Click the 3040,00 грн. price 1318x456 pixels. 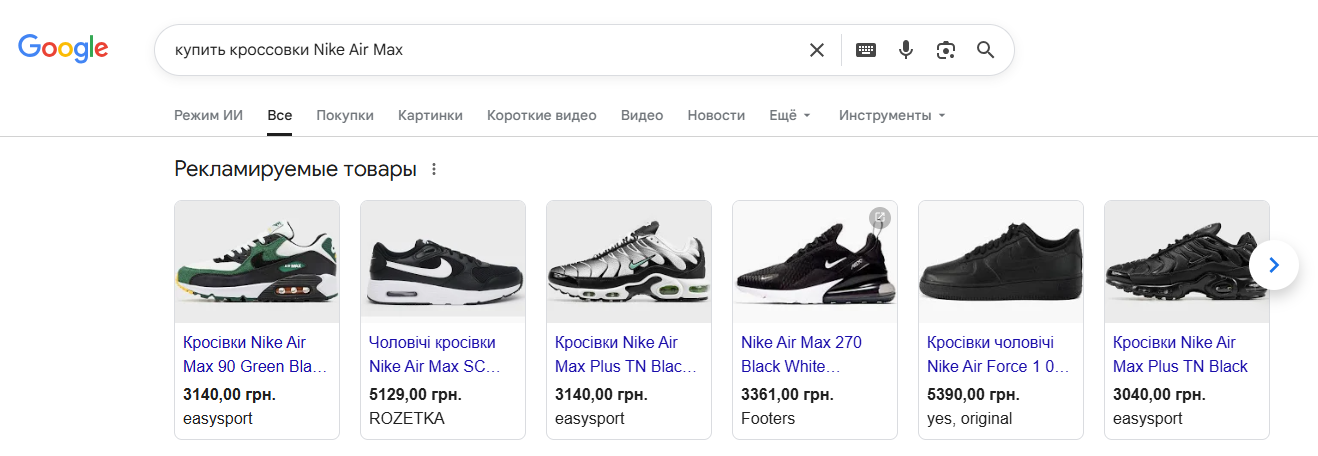click(x=1159, y=394)
